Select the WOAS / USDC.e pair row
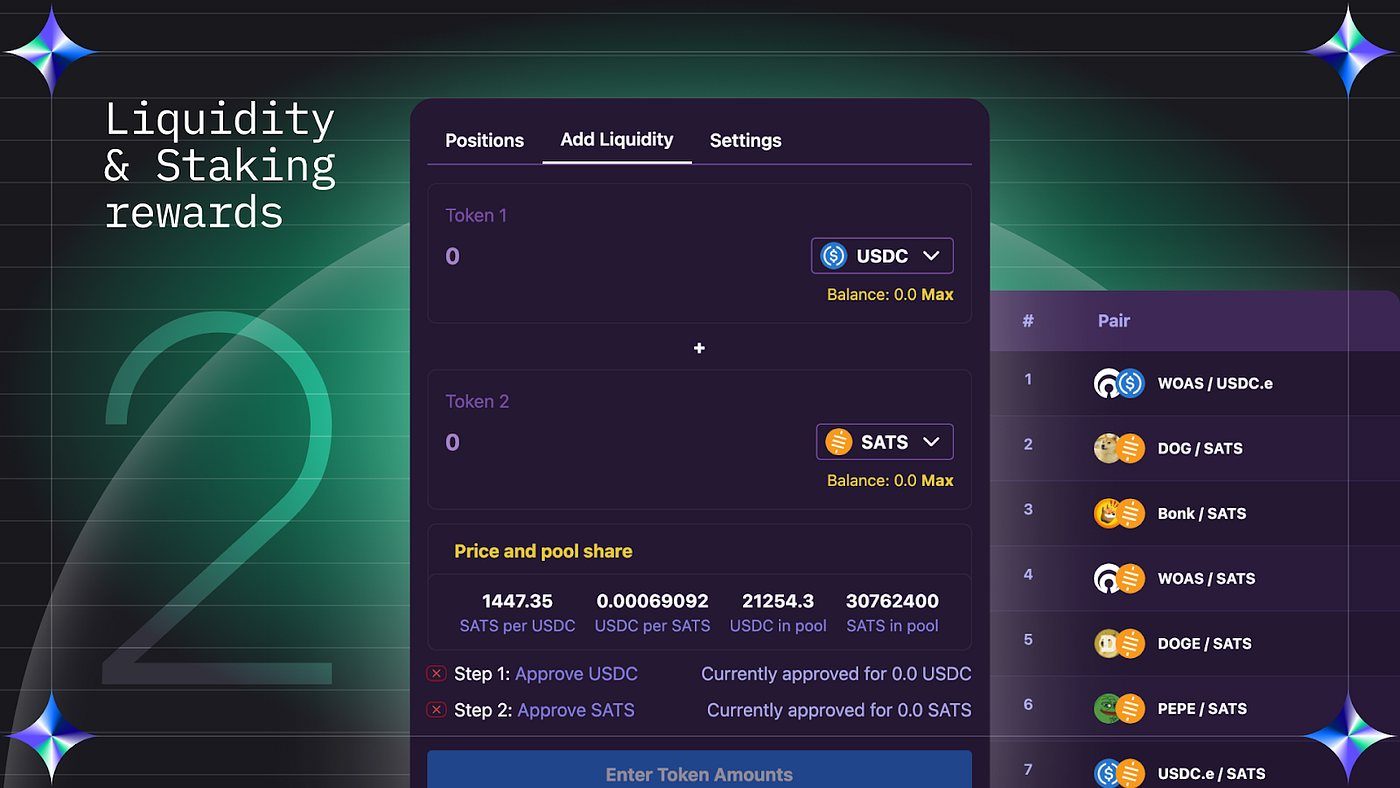 tap(1195, 383)
